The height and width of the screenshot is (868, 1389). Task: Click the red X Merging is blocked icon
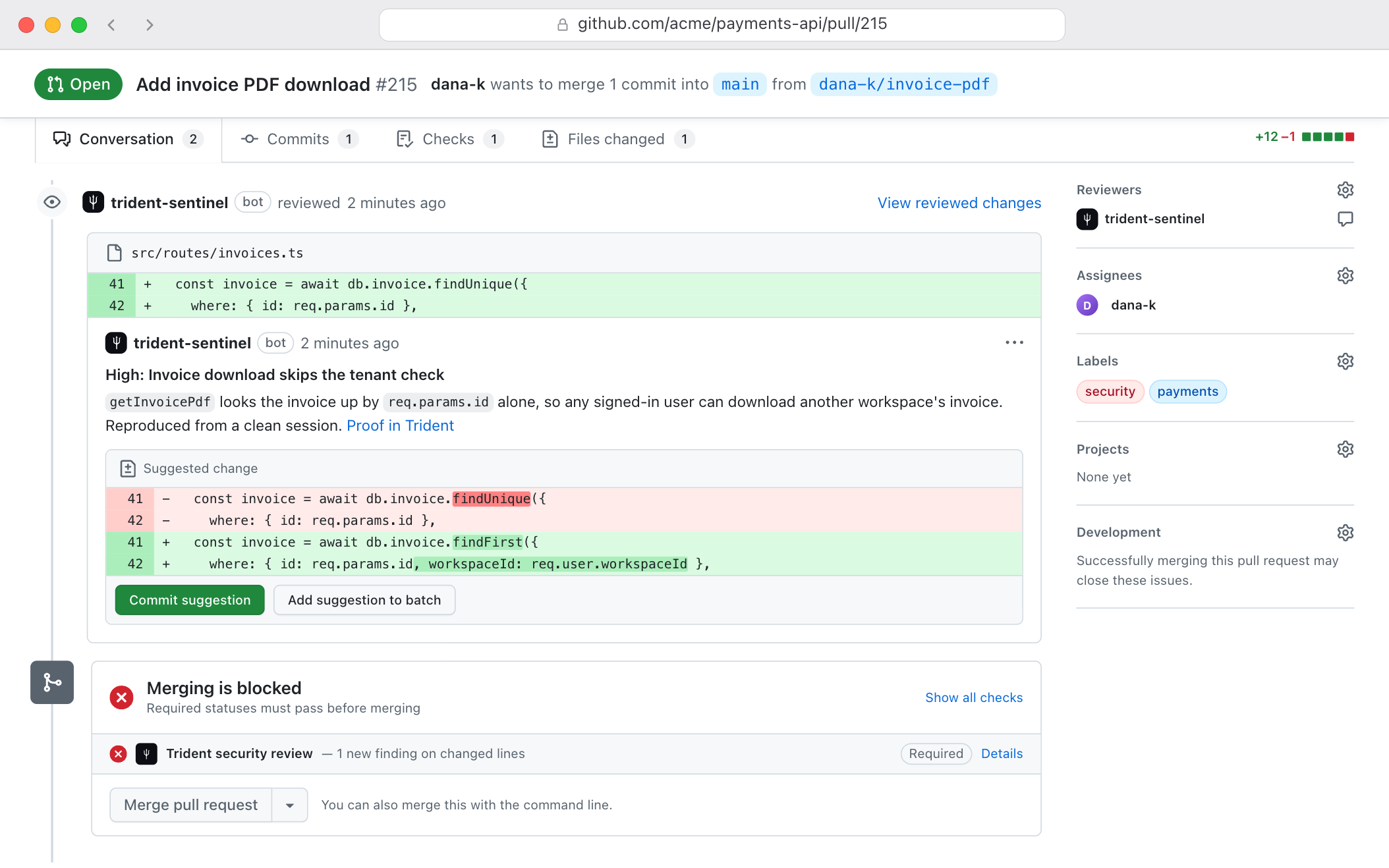(121, 697)
